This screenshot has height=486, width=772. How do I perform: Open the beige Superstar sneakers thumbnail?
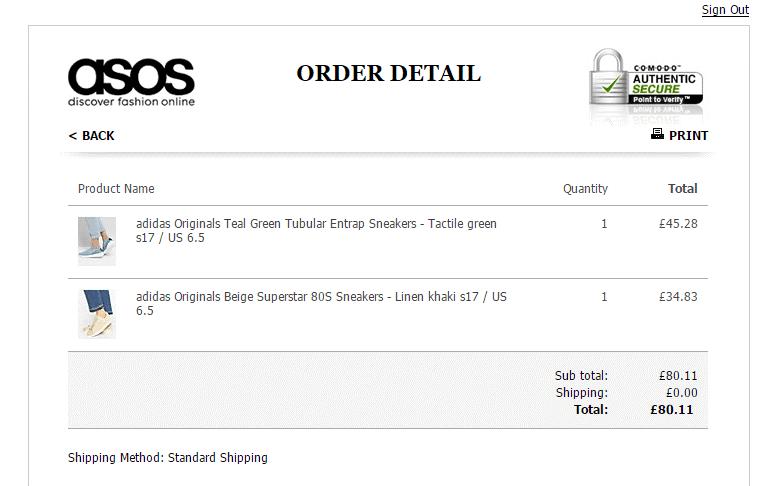coord(97,314)
